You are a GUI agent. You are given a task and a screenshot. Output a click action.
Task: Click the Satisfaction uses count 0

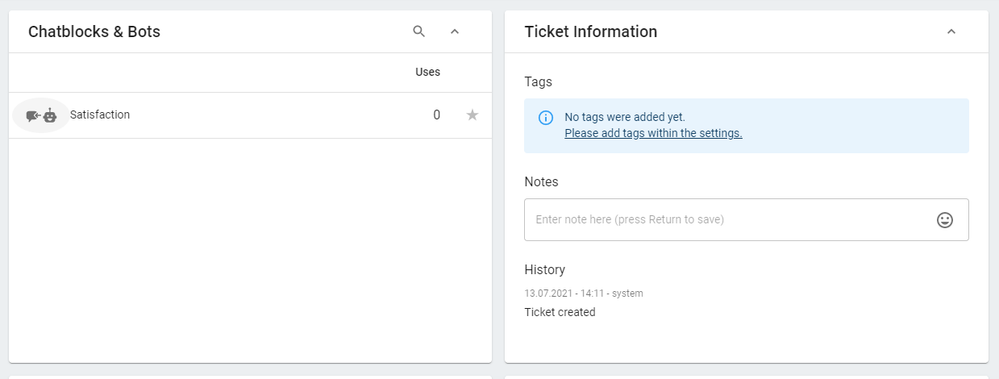436,115
